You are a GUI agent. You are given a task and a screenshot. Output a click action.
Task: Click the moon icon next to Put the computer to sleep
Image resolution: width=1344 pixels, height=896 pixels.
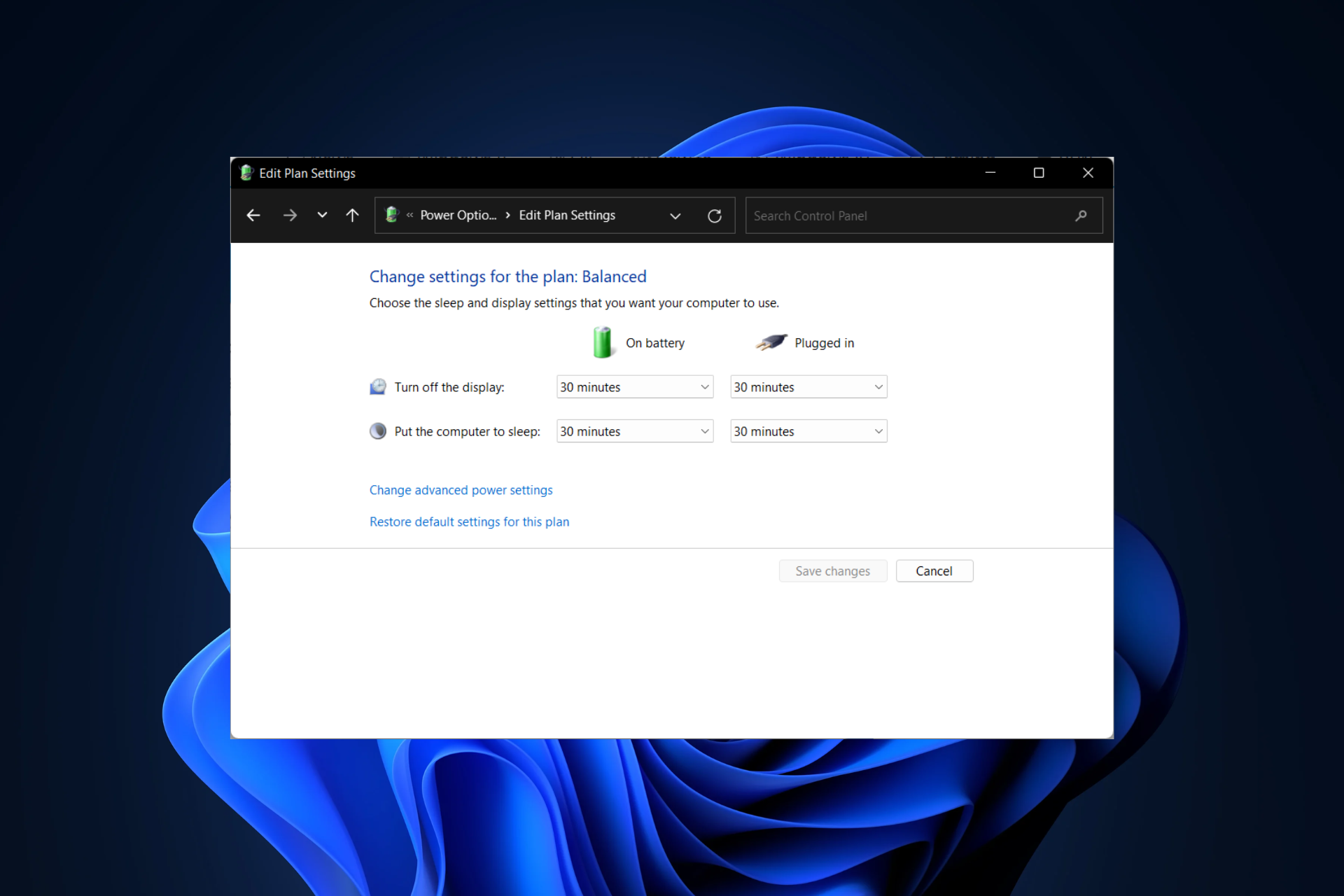tap(377, 431)
